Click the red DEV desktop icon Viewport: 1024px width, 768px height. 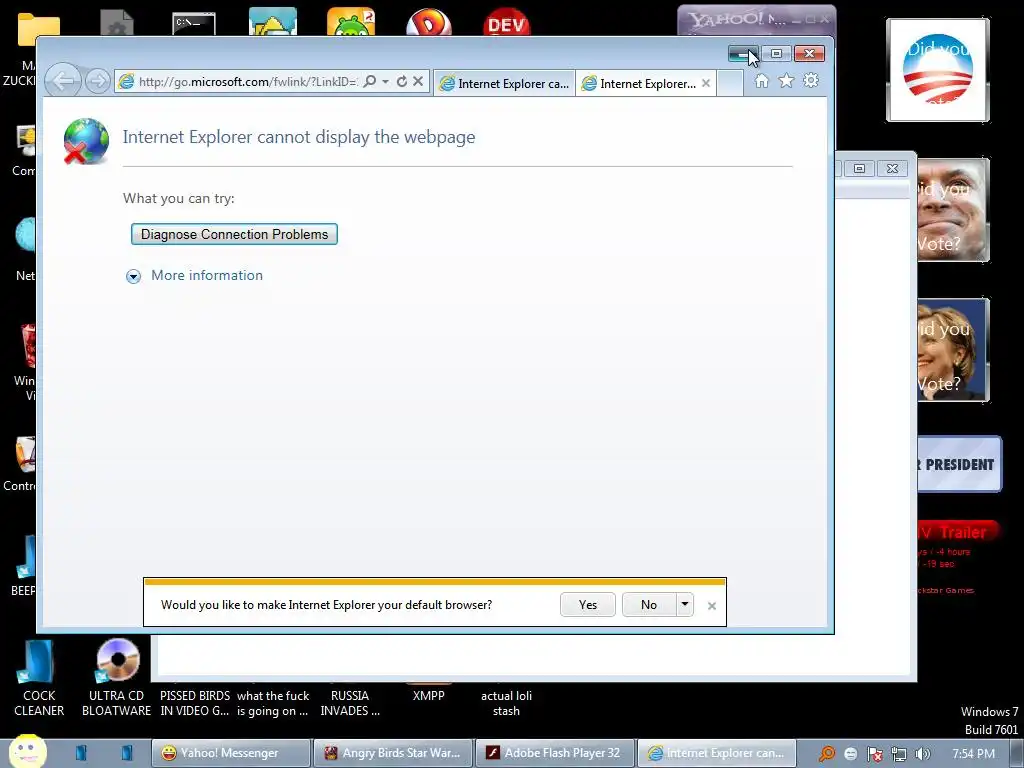pyautogui.click(x=507, y=22)
